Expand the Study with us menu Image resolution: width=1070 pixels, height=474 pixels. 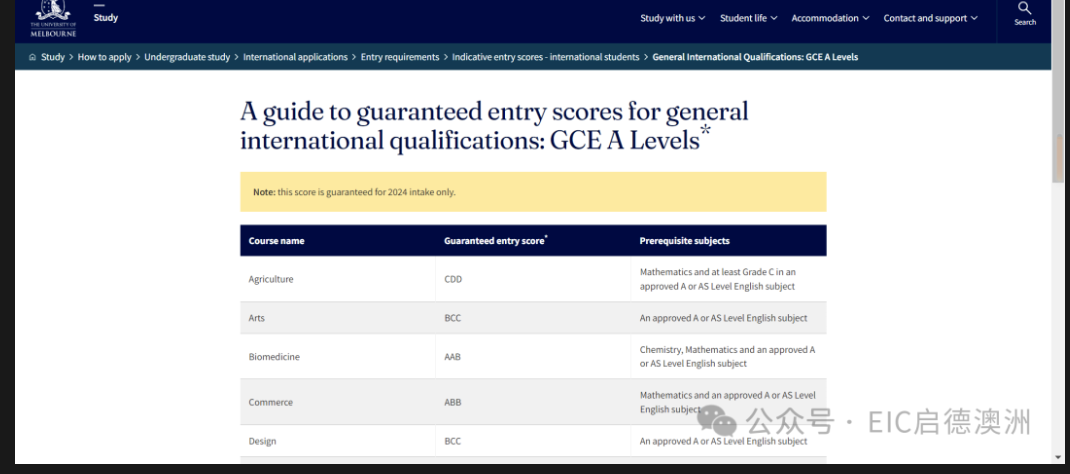coord(672,18)
